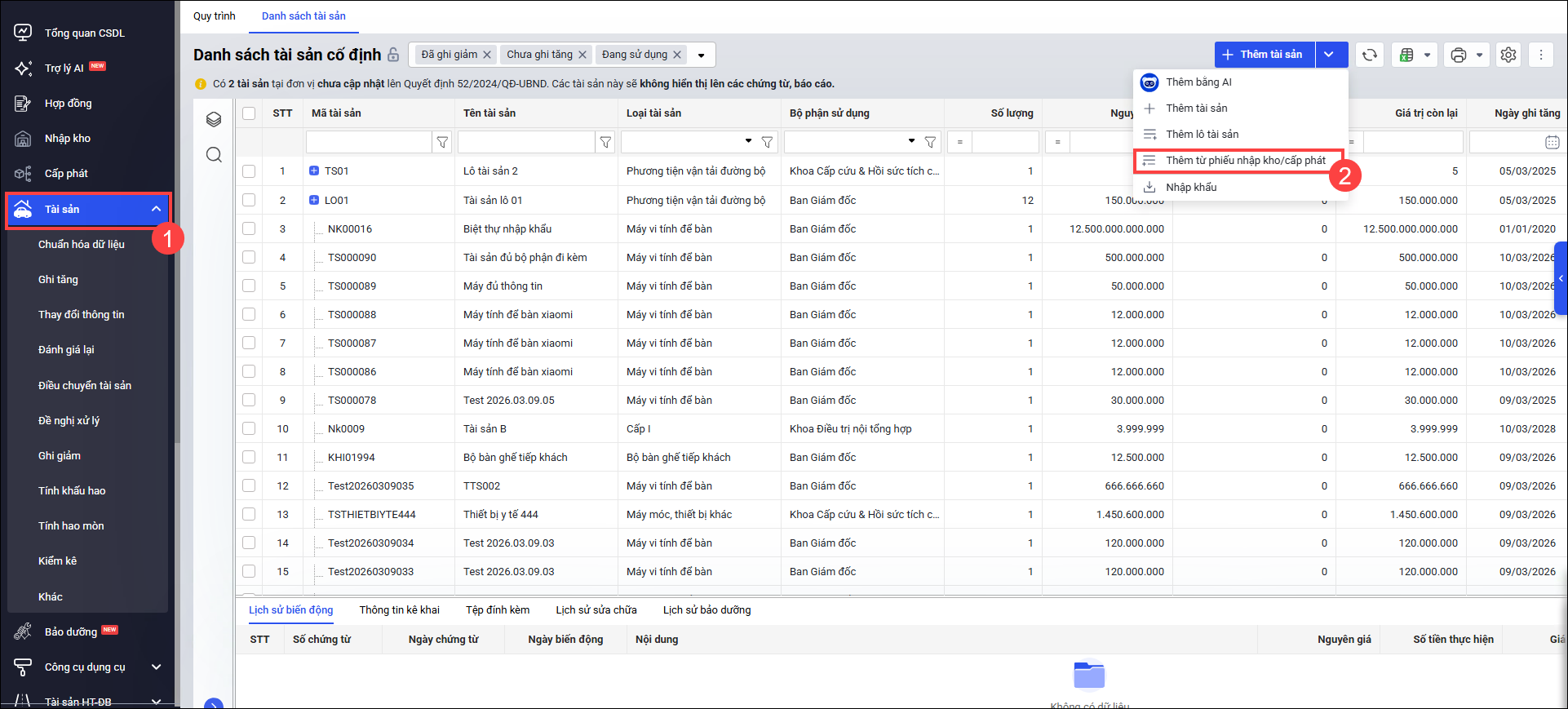Remove the Đã ghi giảm filter tag
This screenshot has width=1568, height=709.
(x=487, y=55)
